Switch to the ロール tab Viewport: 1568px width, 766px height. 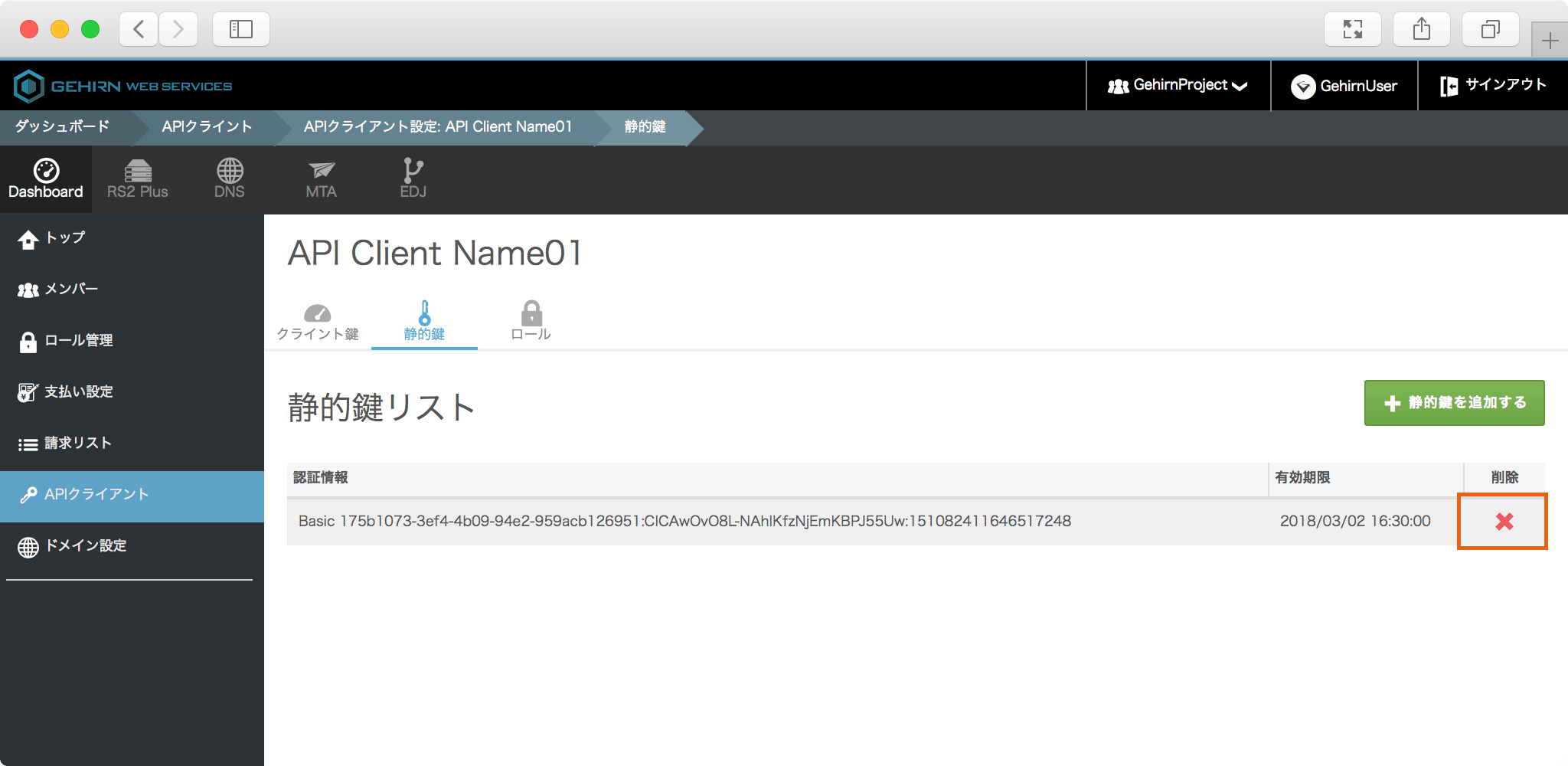[531, 322]
